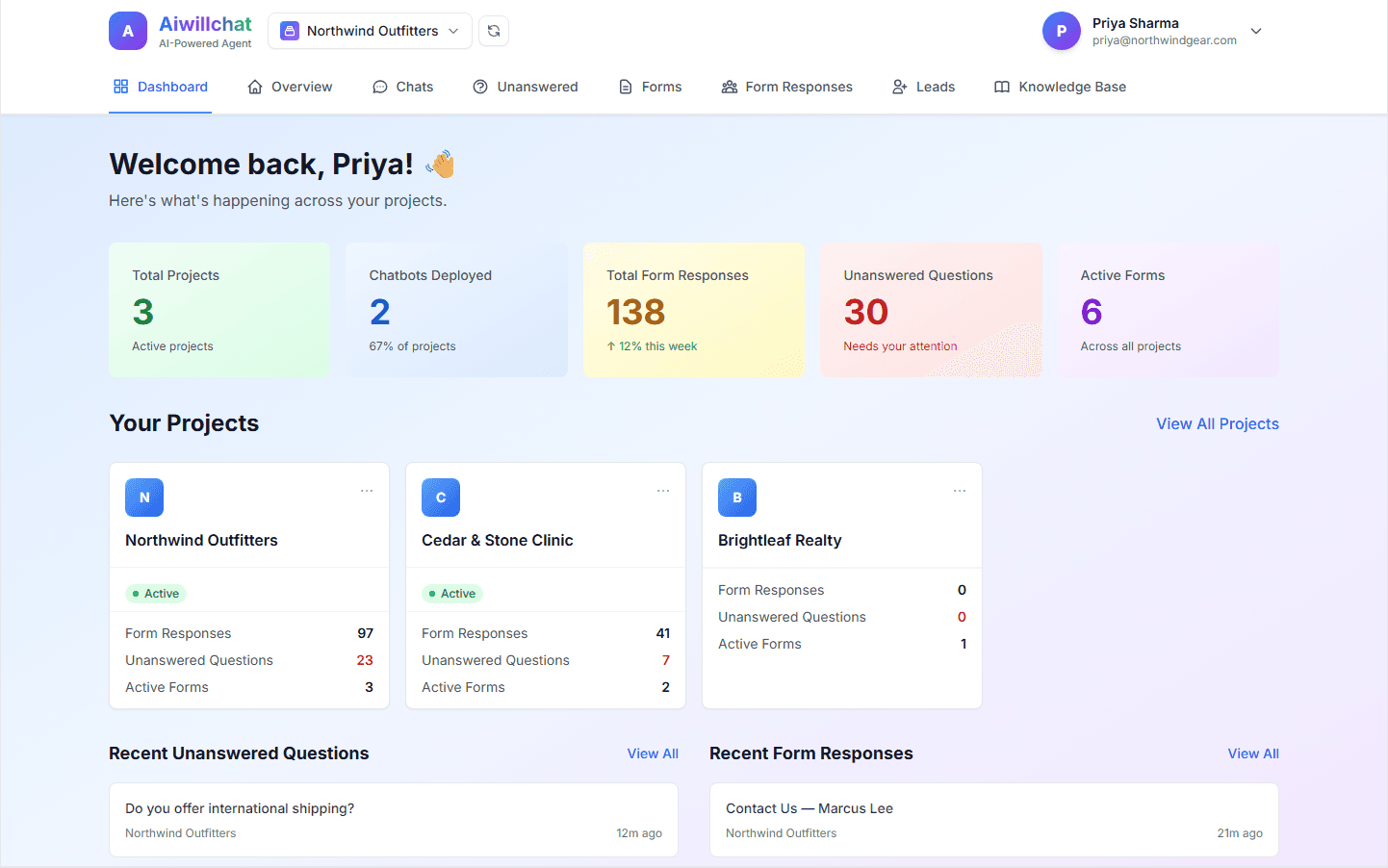Open the Contact Us — Marcus Lee response

click(994, 820)
